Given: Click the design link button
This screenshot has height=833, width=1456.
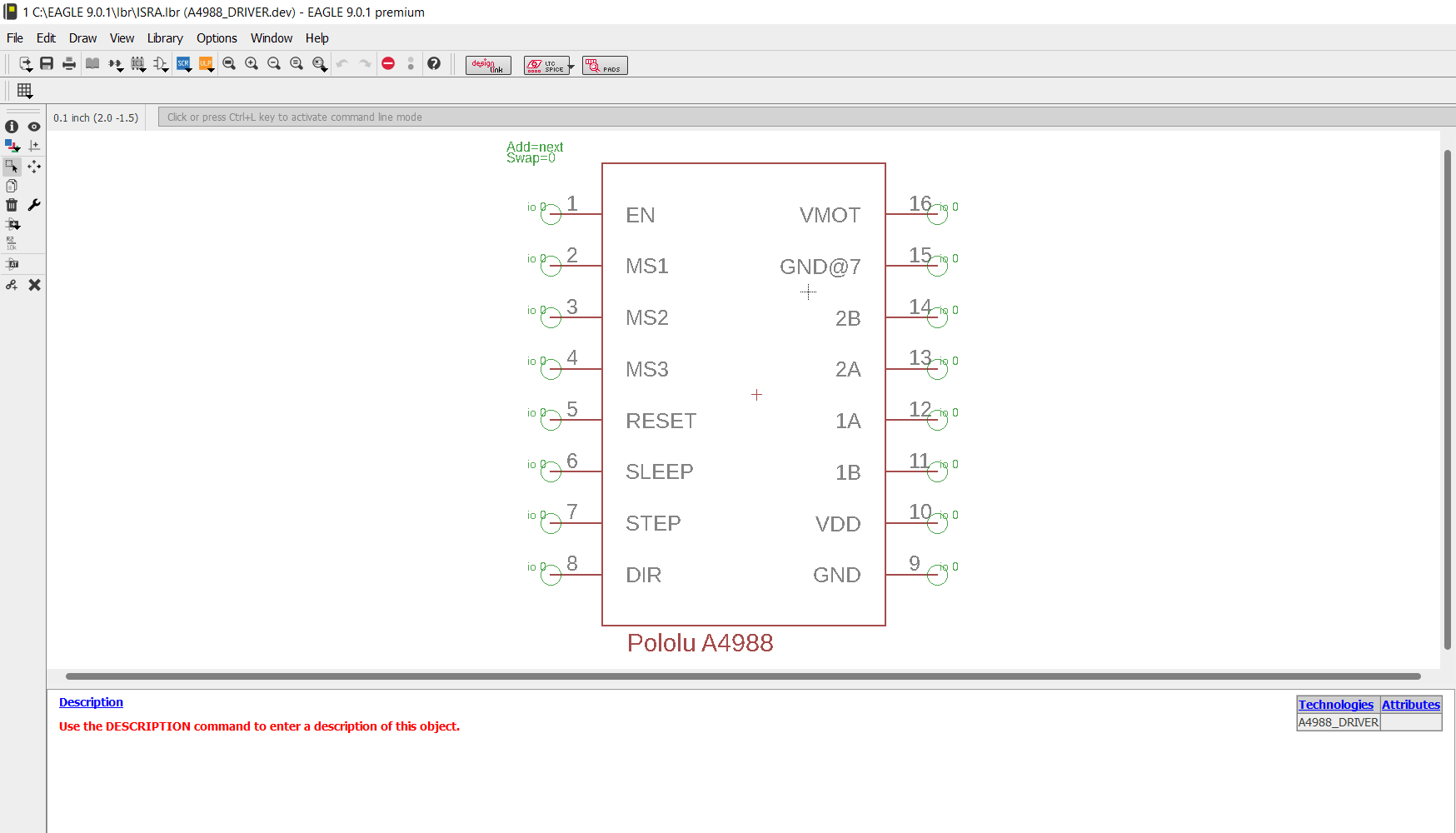Looking at the screenshot, I should (488, 65).
